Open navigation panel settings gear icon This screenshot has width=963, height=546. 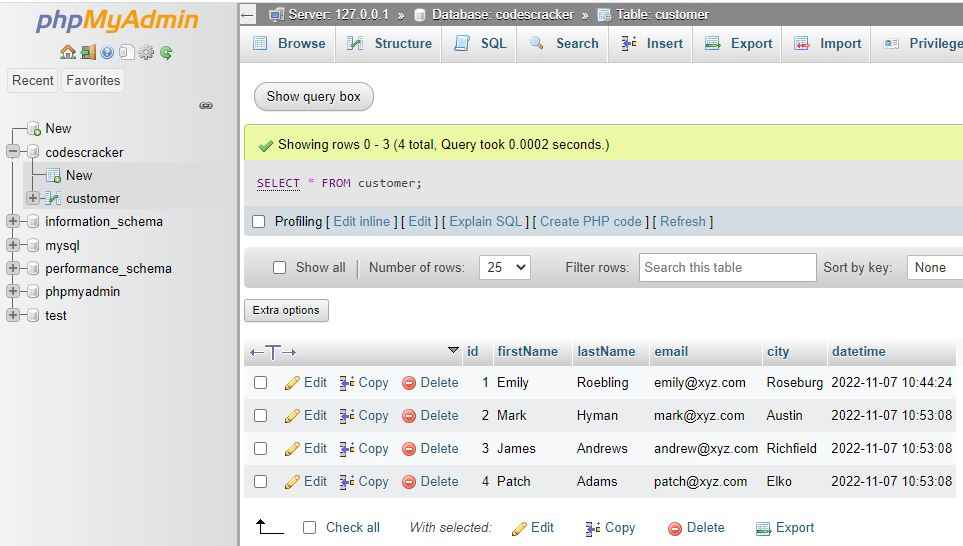point(146,53)
